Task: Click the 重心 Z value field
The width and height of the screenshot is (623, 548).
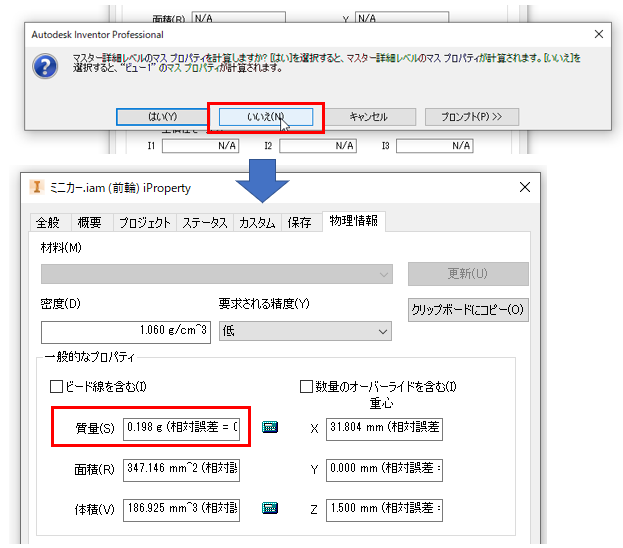Action: tap(384, 510)
